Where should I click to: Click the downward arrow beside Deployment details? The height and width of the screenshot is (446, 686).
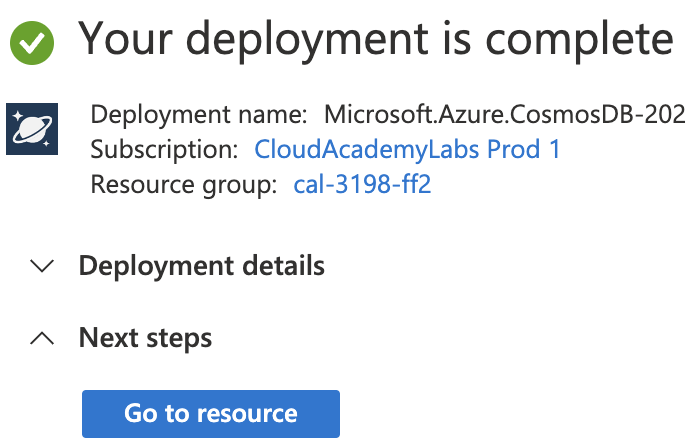pos(42,266)
